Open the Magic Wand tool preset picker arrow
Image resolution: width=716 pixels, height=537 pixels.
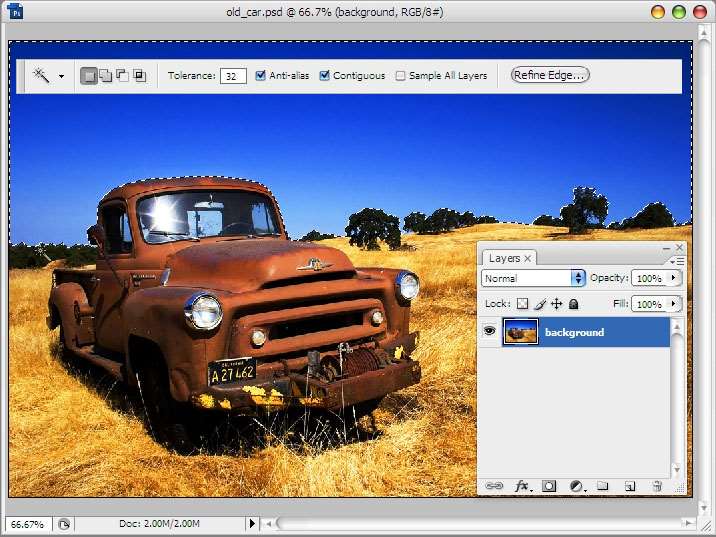tap(61, 76)
